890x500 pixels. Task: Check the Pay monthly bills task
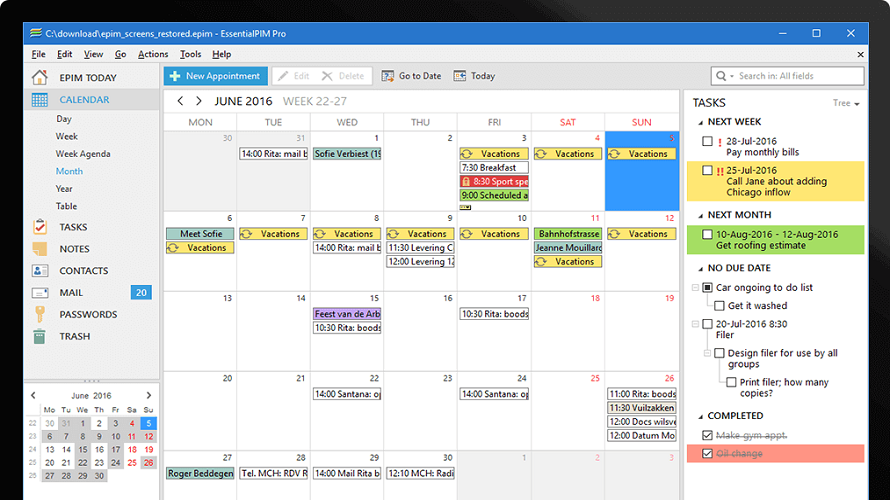pos(707,141)
